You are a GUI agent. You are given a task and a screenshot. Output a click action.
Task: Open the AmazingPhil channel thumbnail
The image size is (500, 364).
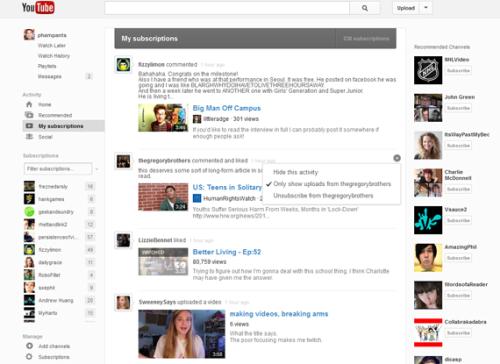pos(428,257)
